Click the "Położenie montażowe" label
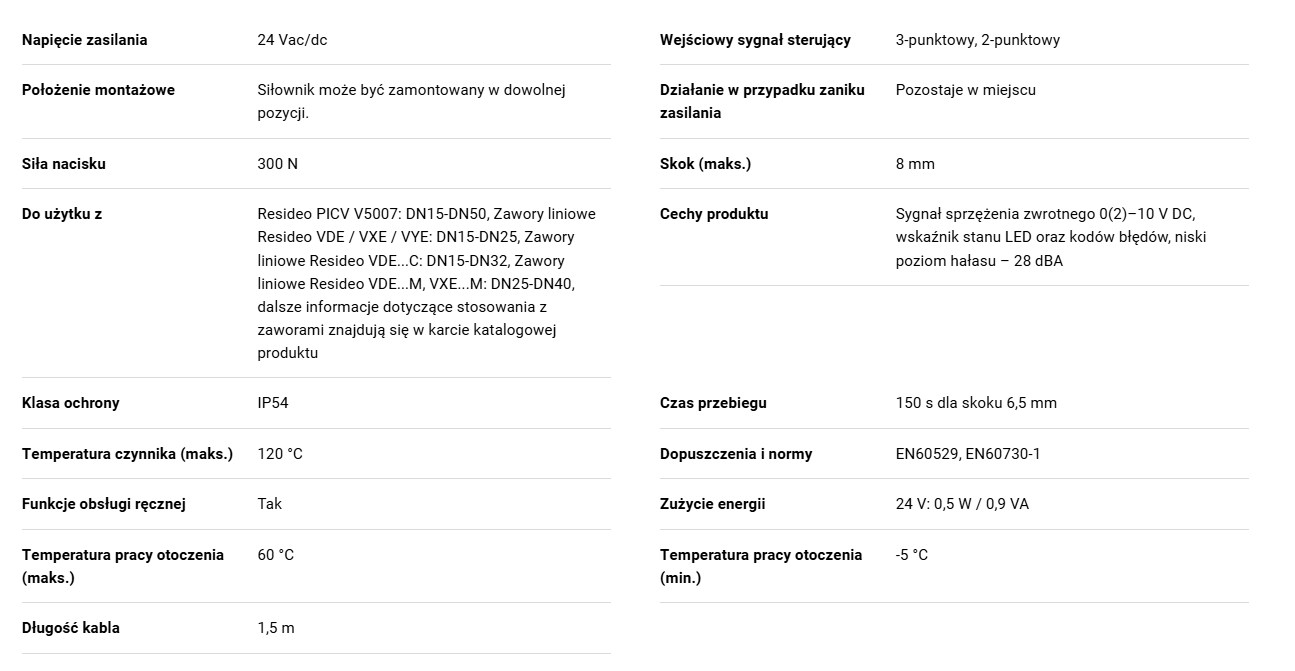 (x=98, y=90)
